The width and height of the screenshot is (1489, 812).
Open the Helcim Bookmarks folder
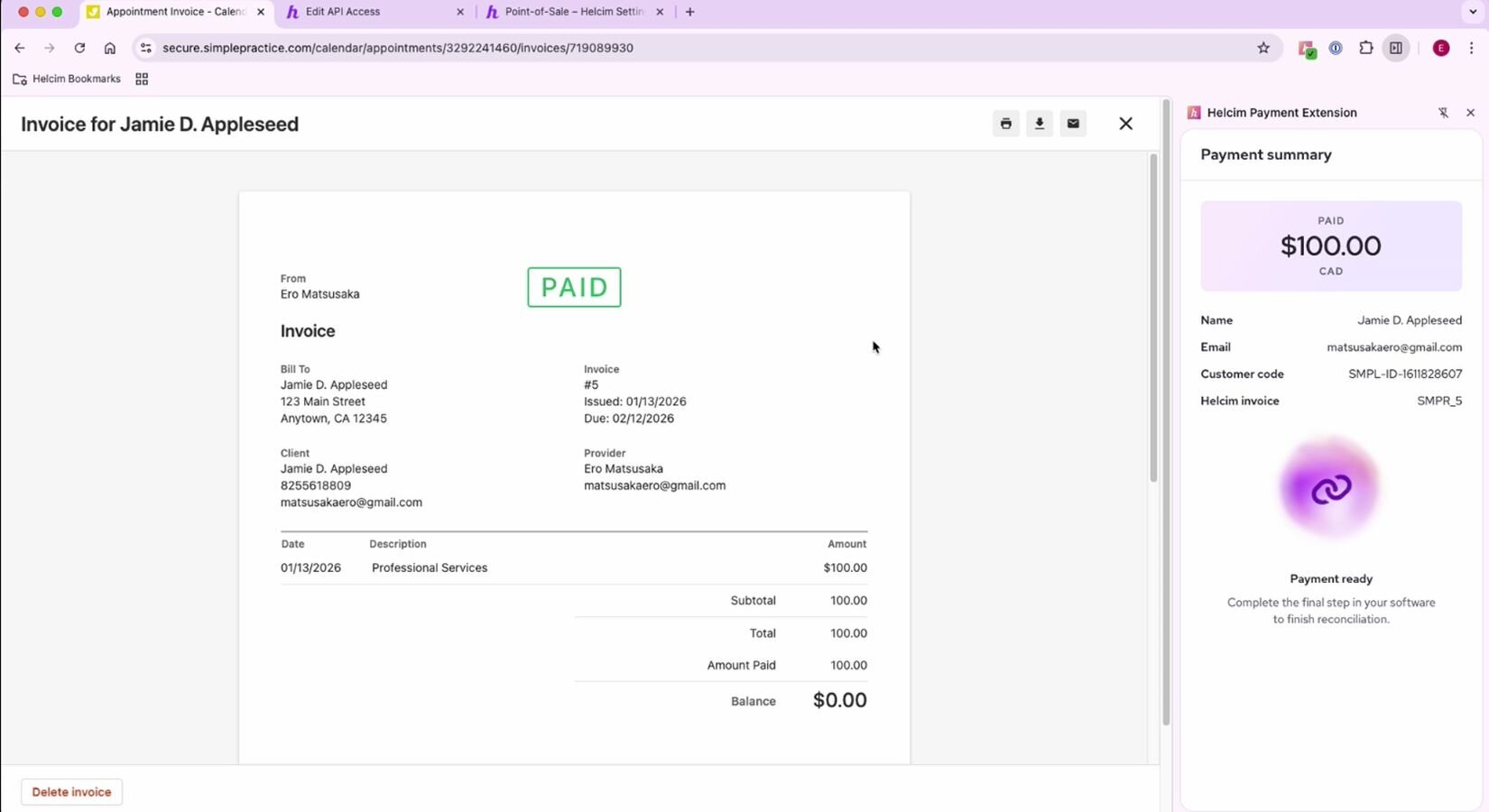[67, 79]
